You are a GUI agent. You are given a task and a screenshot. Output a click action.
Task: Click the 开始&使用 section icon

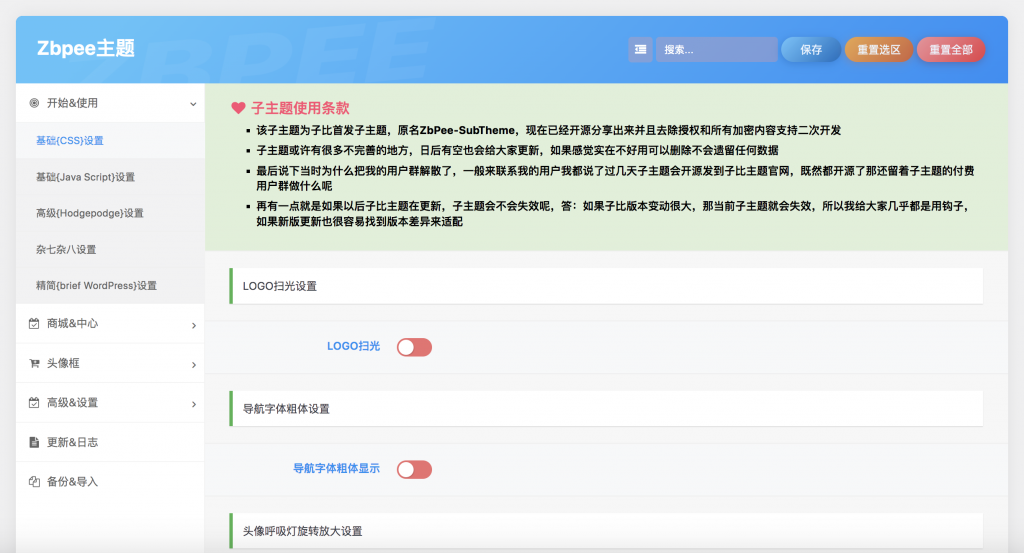tap(34, 103)
